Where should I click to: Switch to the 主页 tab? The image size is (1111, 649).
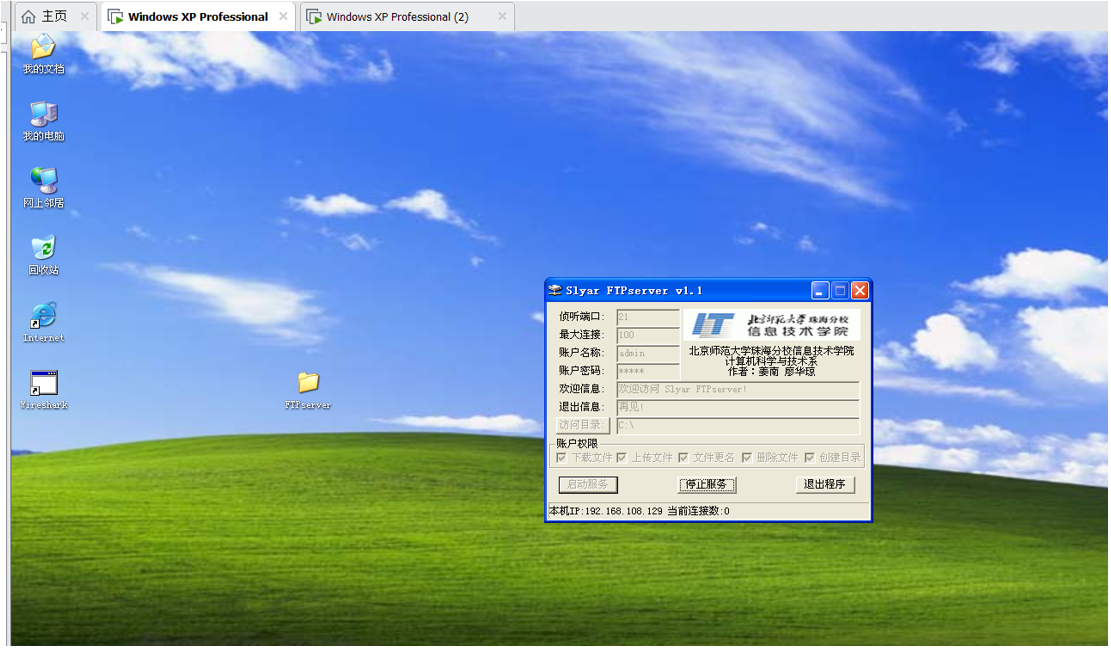coord(54,16)
